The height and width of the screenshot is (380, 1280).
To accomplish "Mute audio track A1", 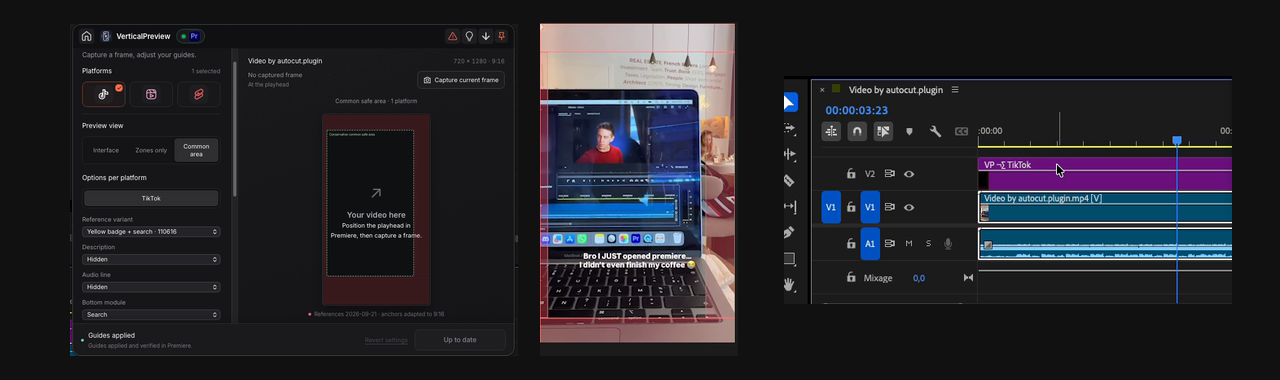I will point(909,243).
